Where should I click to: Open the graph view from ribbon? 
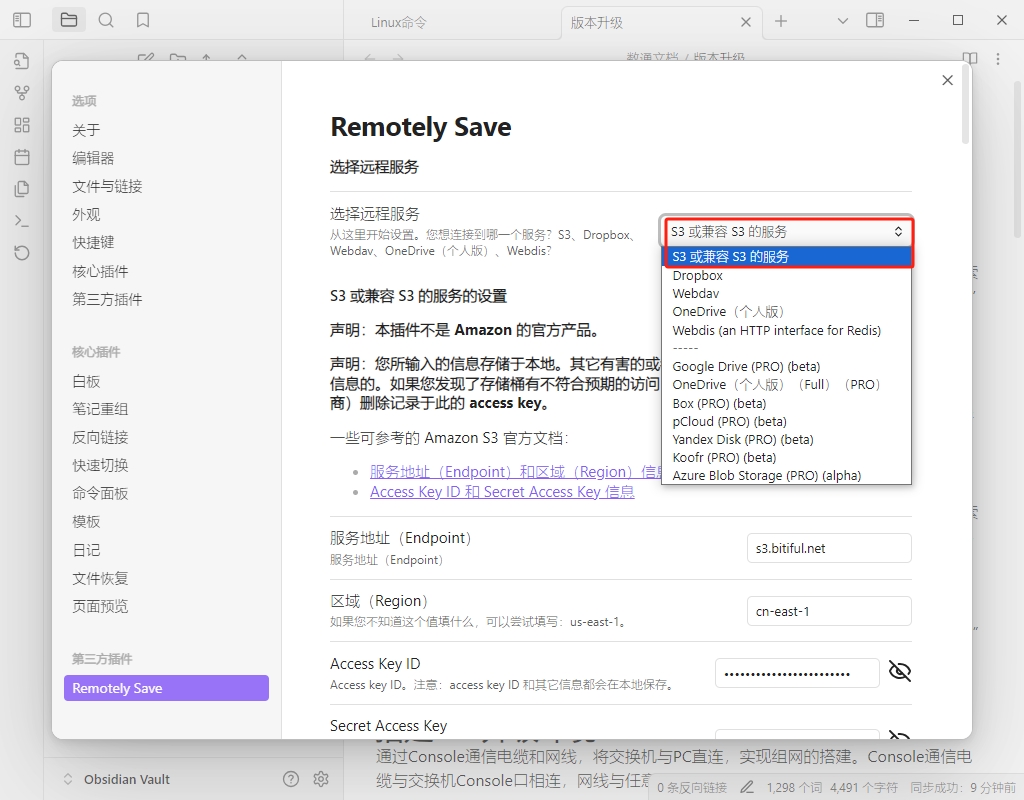[x=22, y=93]
